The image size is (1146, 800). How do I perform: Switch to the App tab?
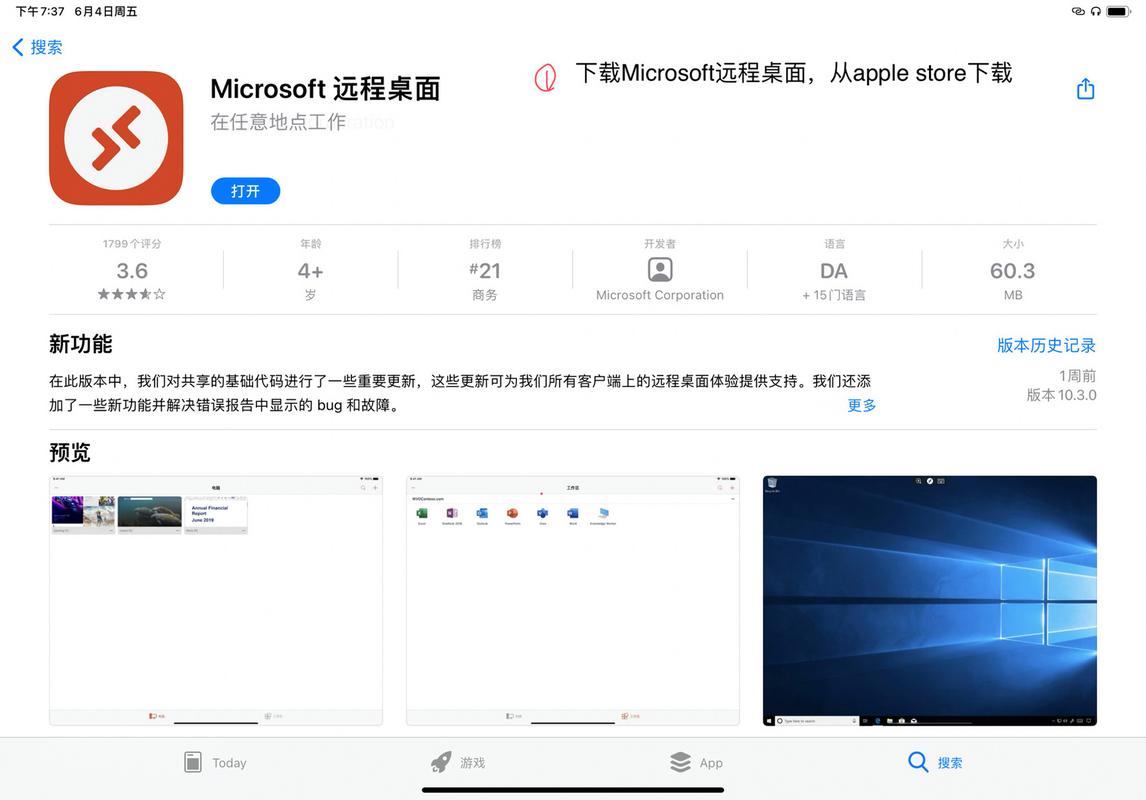[696, 763]
